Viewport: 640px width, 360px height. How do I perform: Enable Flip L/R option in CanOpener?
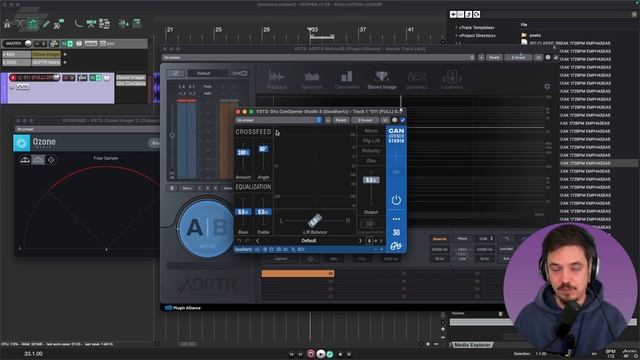pos(371,140)
